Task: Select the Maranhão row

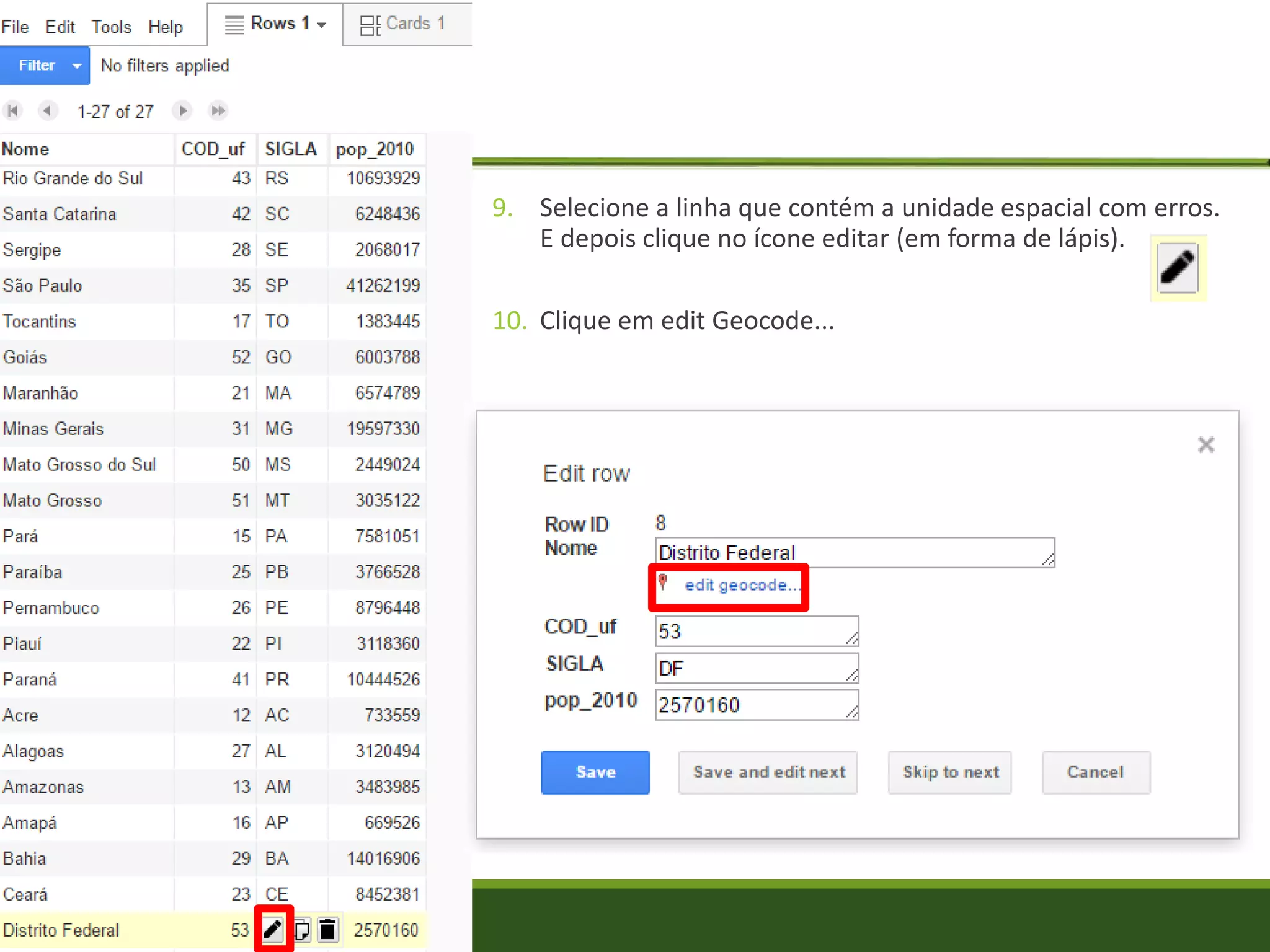Action: coord(213,393)
